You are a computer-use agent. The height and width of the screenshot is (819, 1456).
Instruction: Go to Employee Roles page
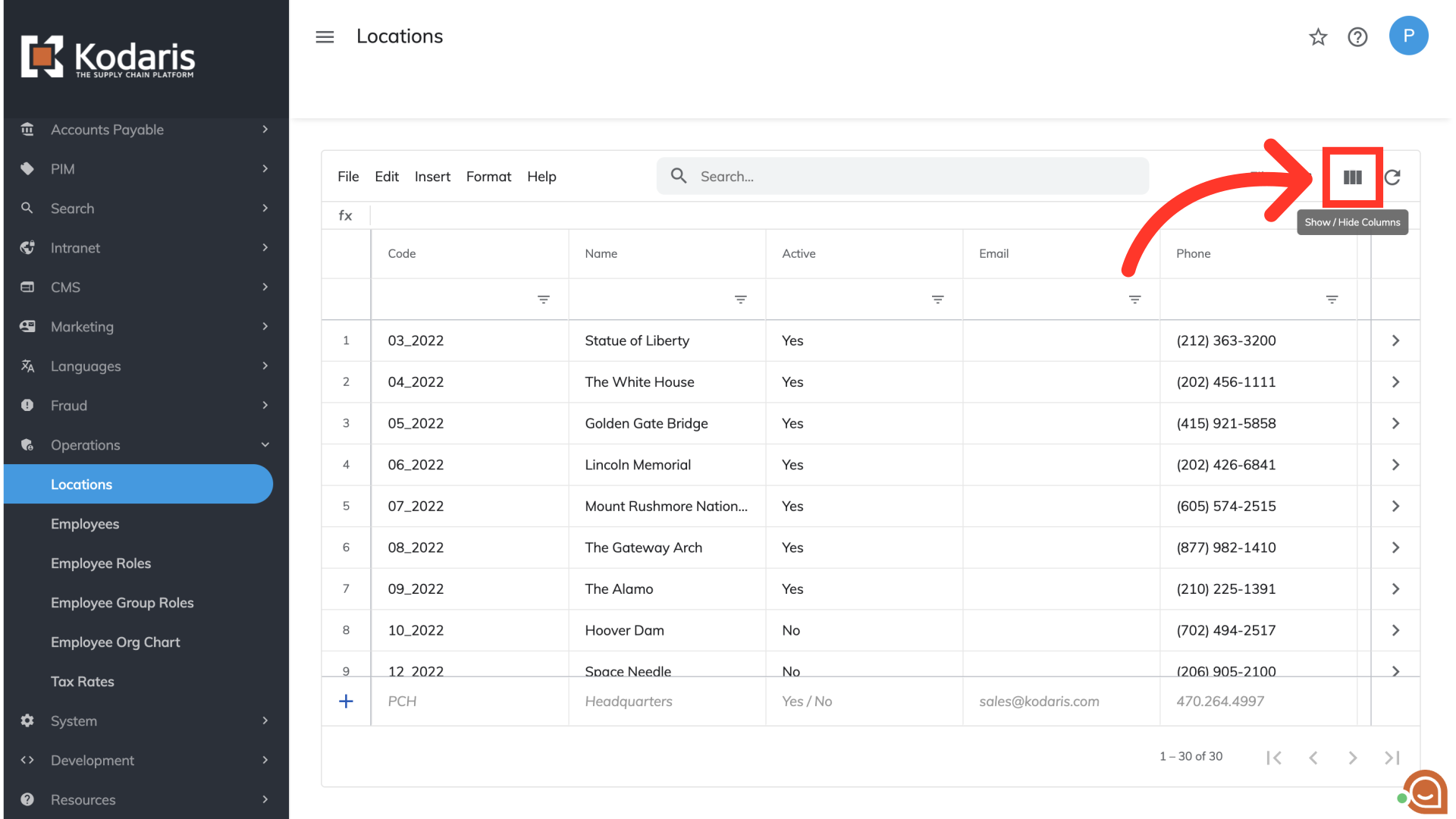[x=101, y=563]
